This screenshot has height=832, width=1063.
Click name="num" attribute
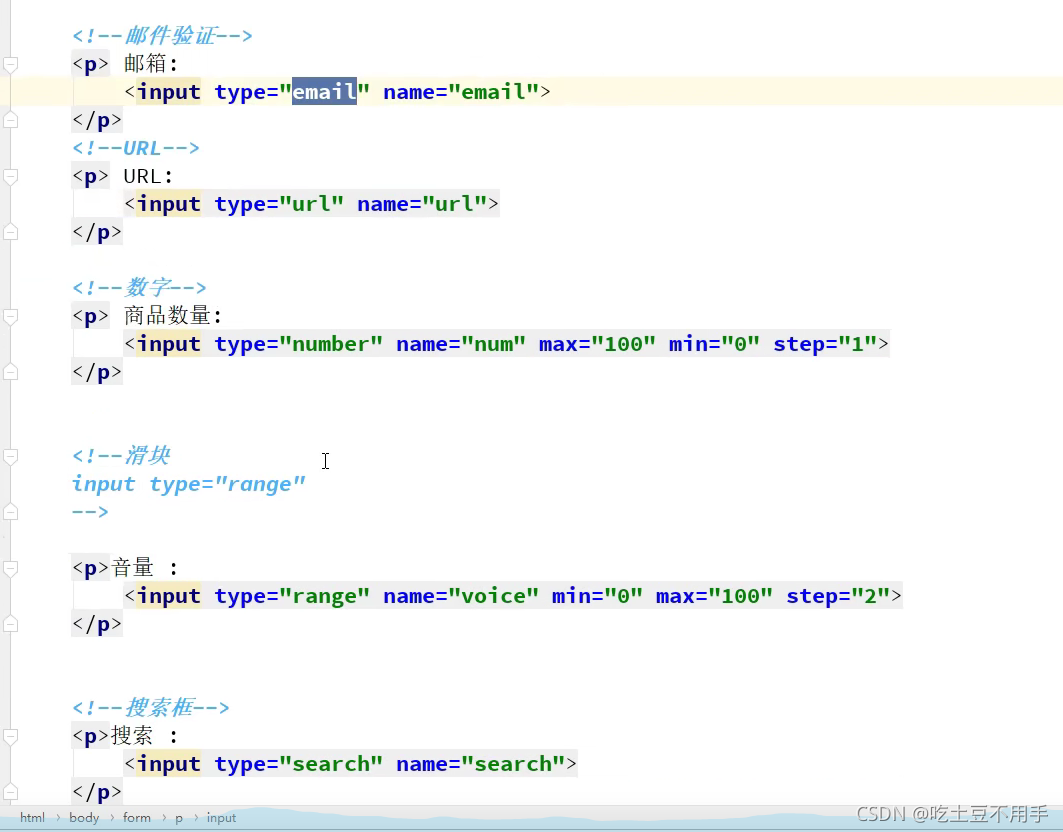pos(461,344)
